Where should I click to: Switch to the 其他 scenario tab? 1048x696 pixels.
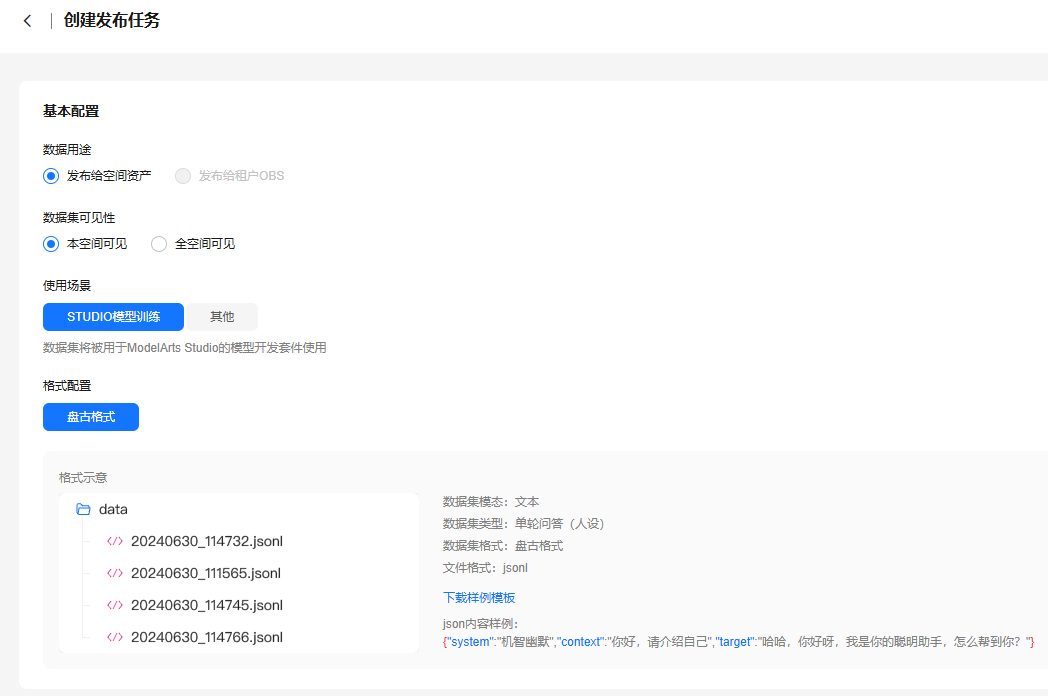221,317
